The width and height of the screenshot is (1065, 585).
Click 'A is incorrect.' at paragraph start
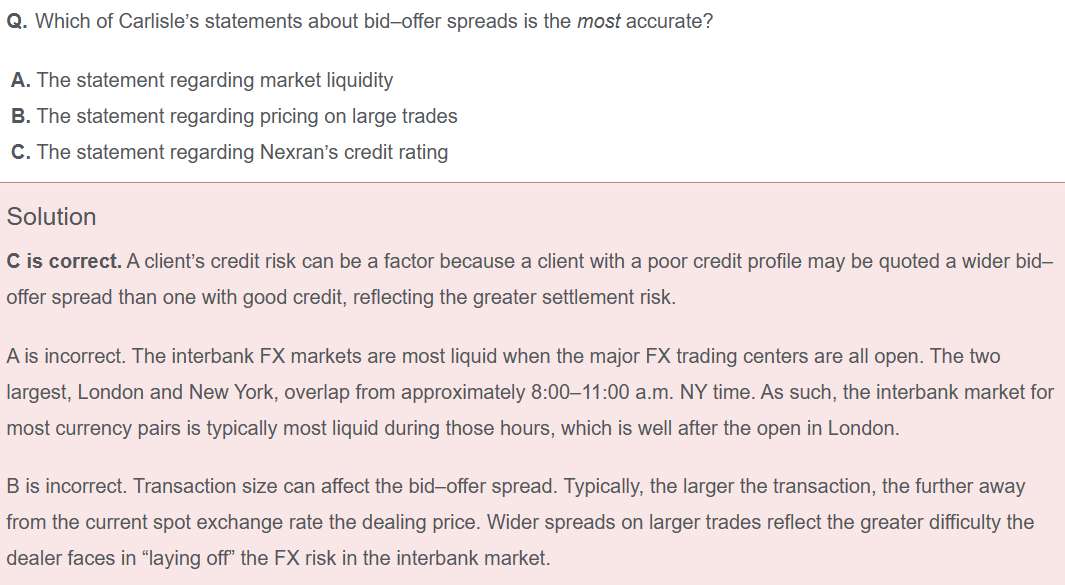64,356
